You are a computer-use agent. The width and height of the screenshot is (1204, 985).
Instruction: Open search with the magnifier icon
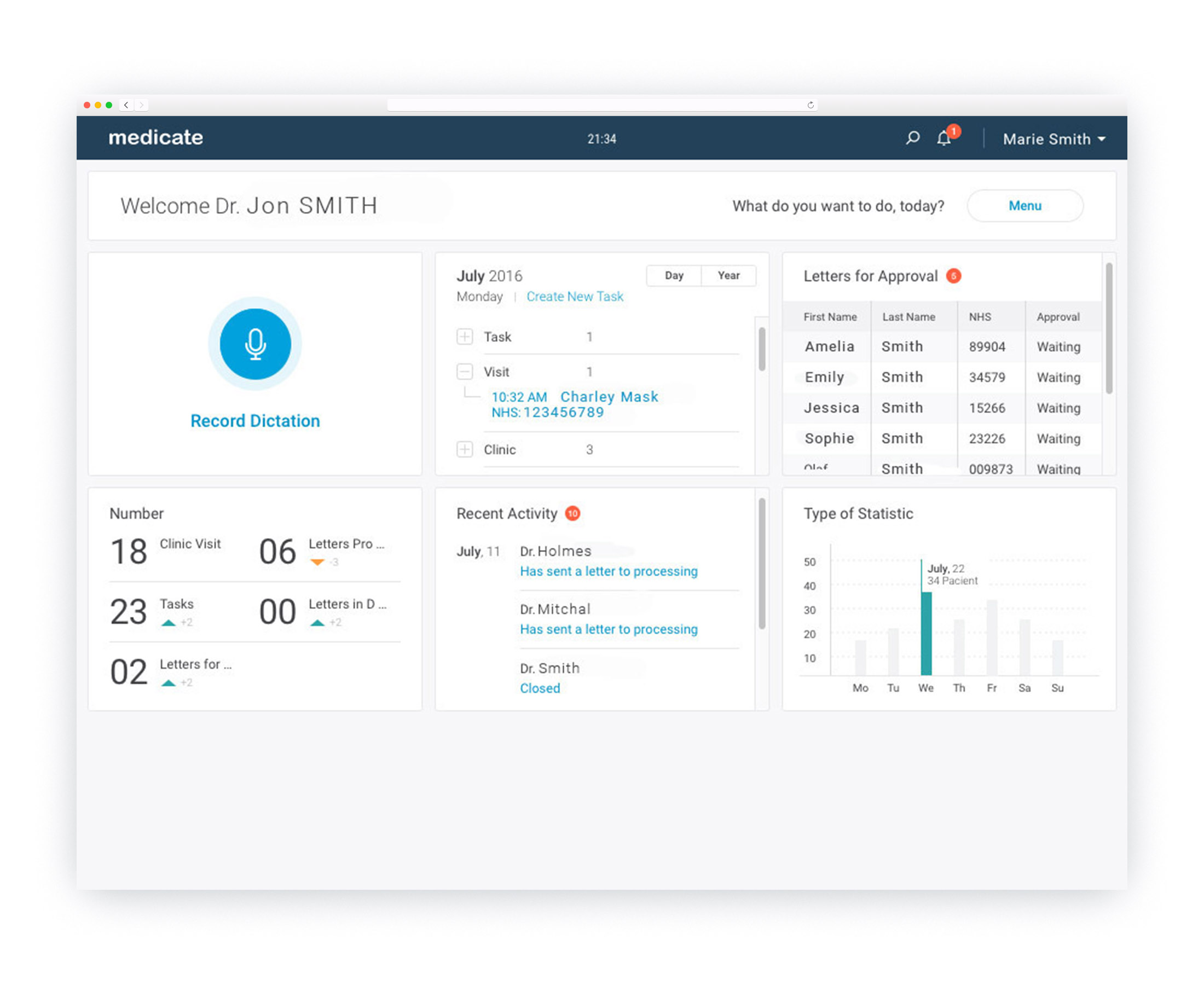[x=912, y=138]
